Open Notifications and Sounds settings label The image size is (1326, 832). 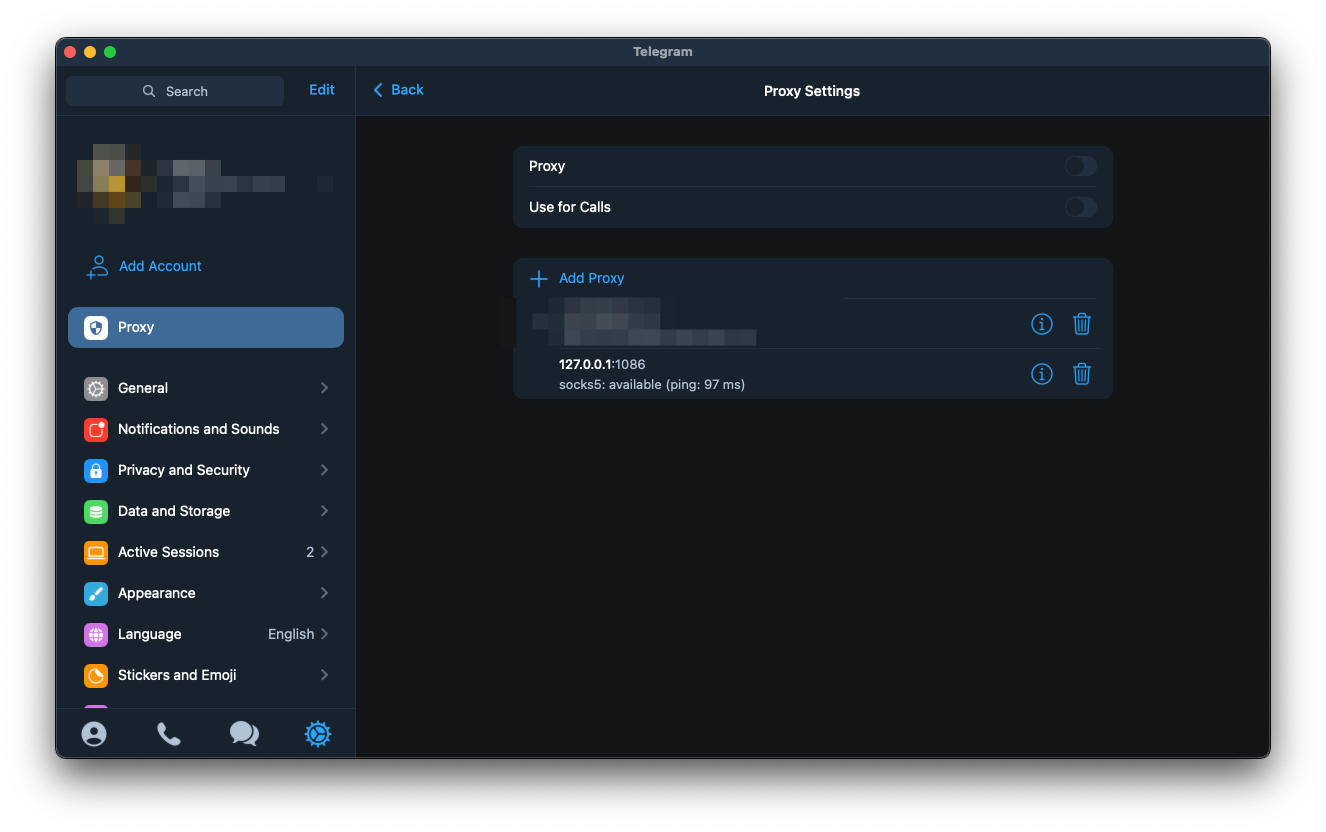199,429
